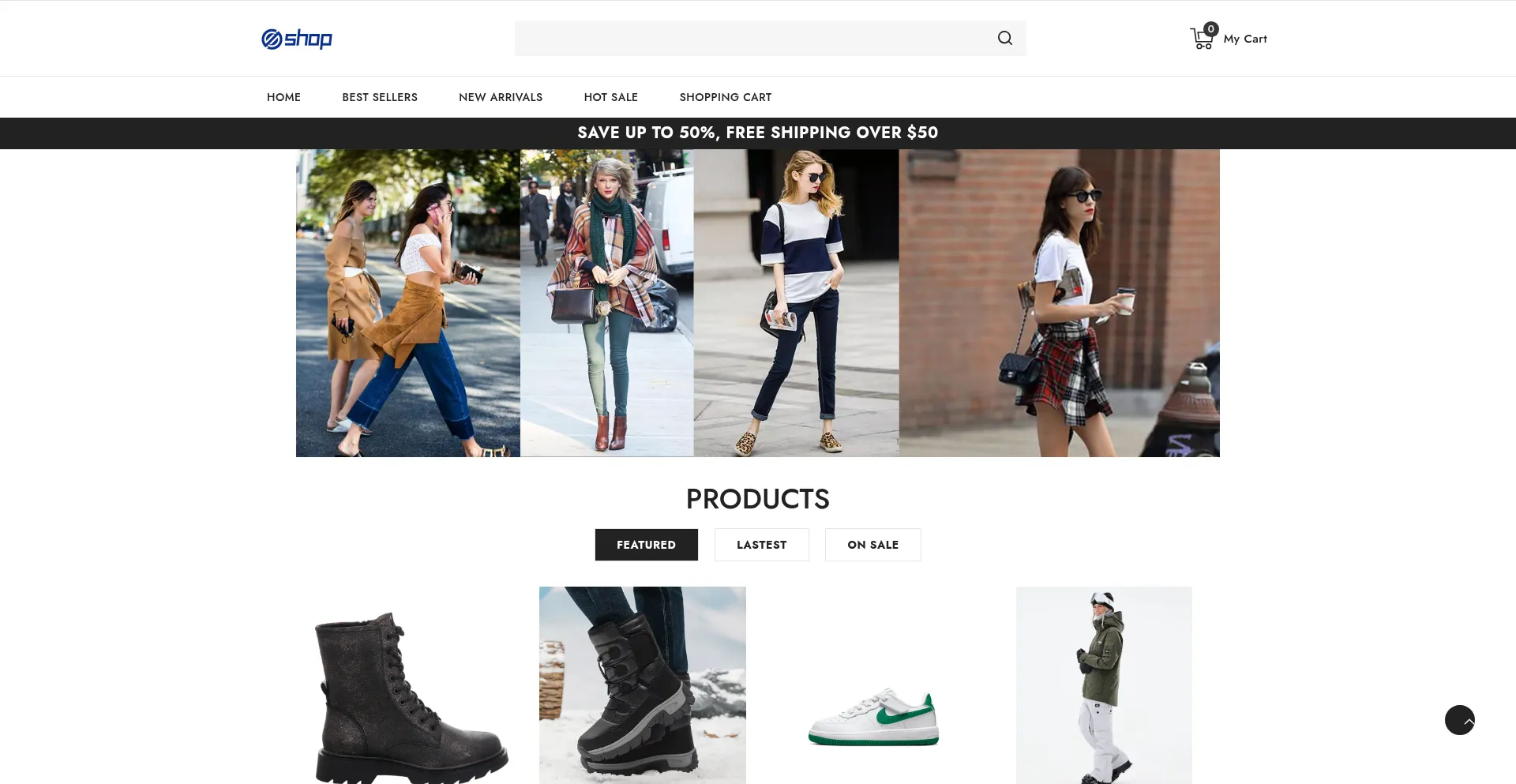
Task: Select the white and green sneaker product
Action: 873,718
